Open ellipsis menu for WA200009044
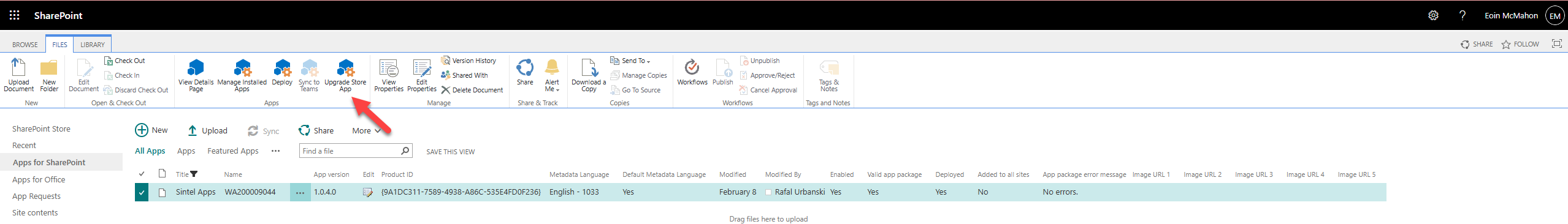 tap(300, 192)
